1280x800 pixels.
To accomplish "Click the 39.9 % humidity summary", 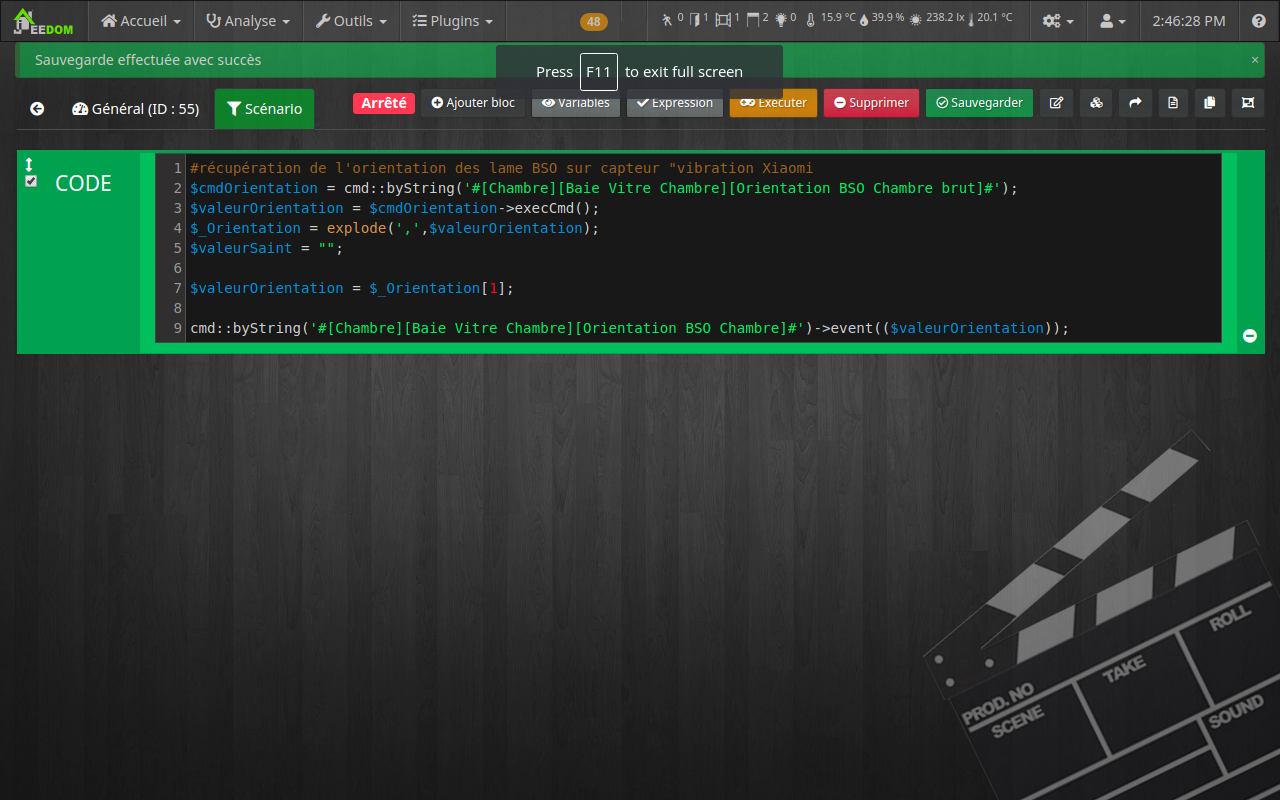I will point(882,19).
